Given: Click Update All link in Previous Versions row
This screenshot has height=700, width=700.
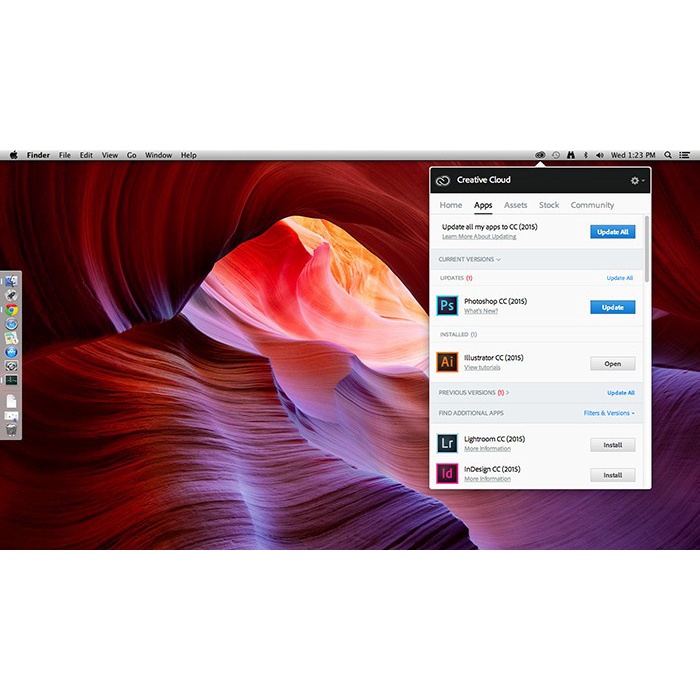Looking at the screenshot, I should pos(621,392).
